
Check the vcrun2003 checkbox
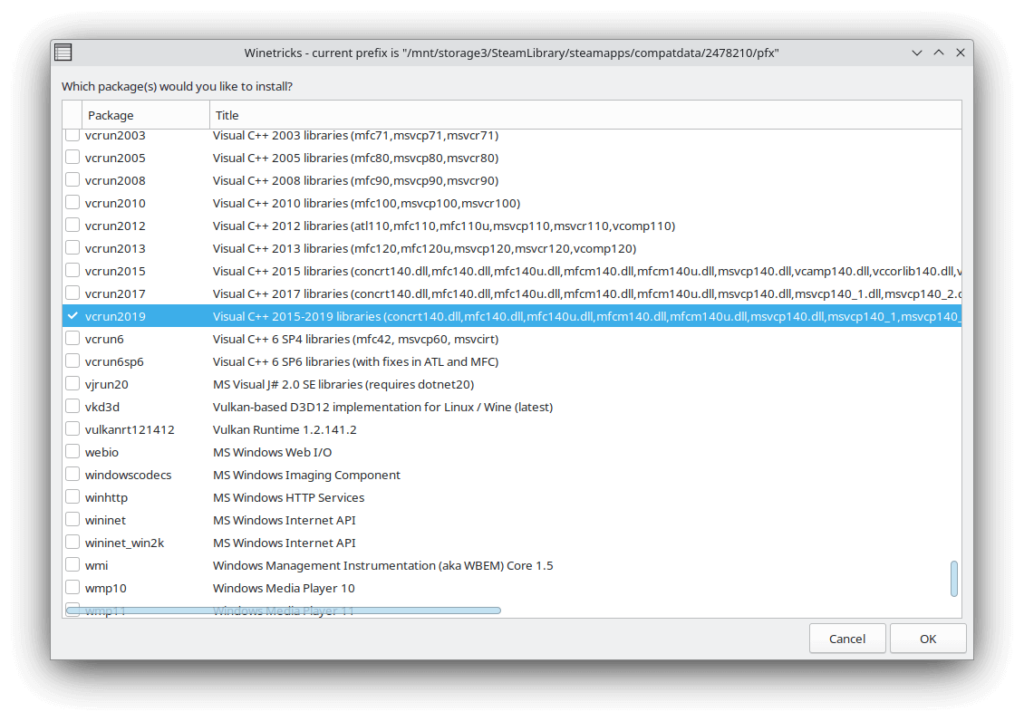(x=72, y=135)
